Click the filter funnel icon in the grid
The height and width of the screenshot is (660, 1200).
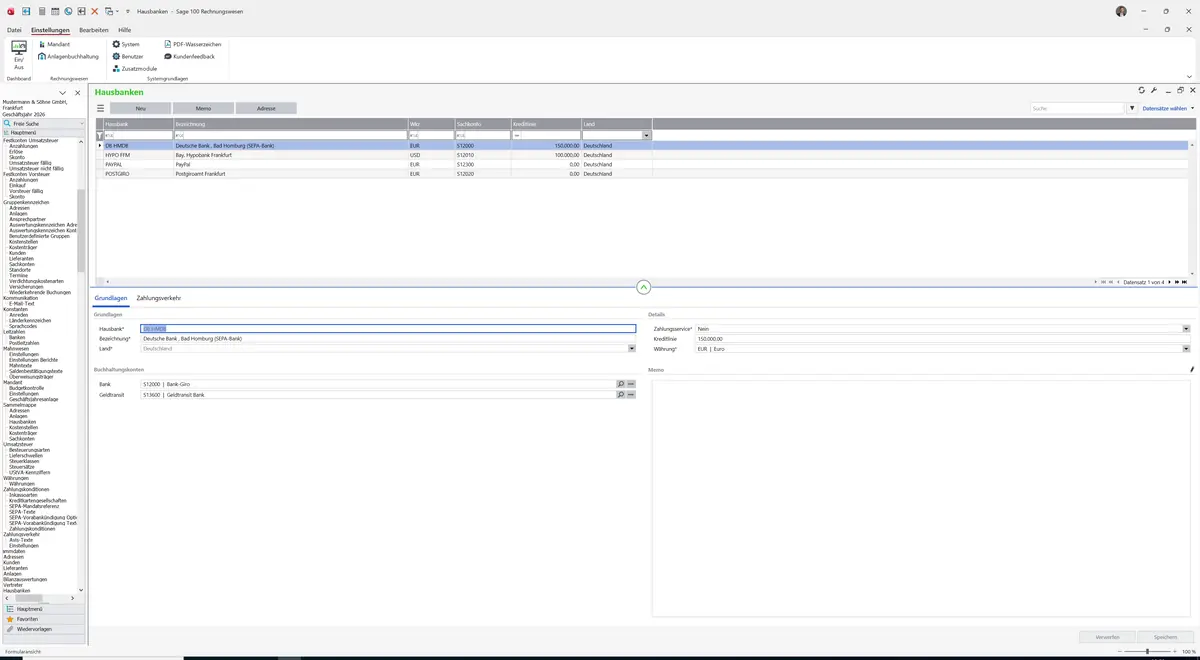click(100, 135)
